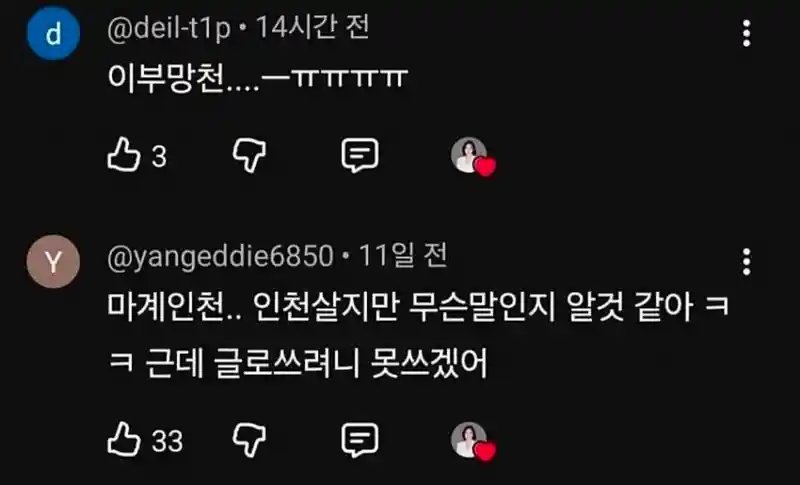
Task: Open the '14시간 전' timestamp link
Action: [x=312, y=28]
